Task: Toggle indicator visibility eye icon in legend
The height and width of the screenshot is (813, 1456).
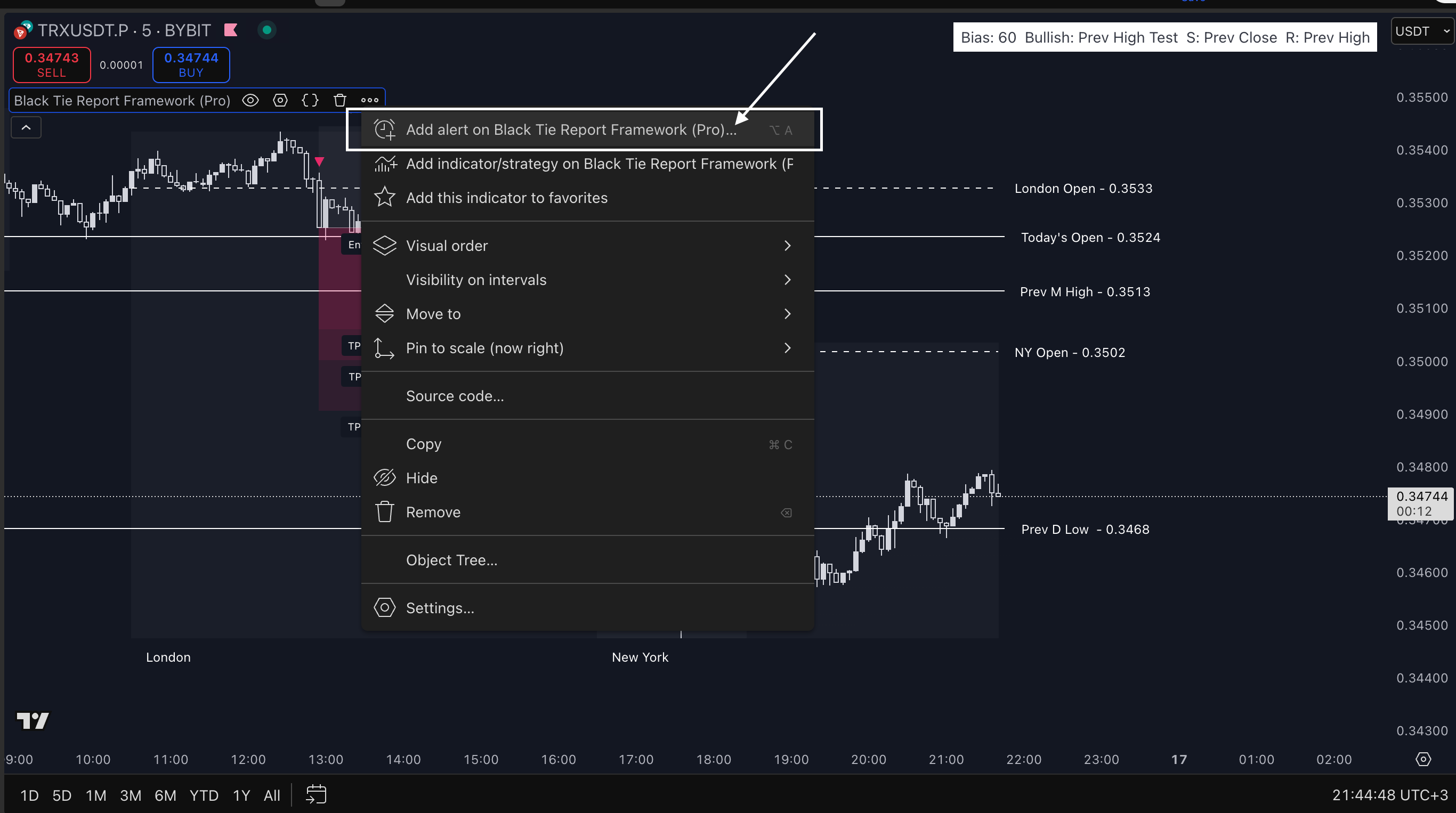Action: click(250, 101)
